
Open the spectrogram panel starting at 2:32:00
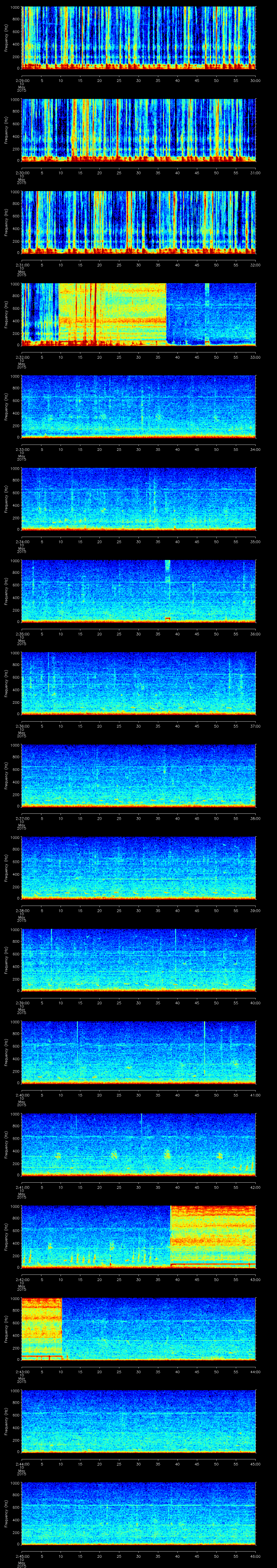click(139, 314)
